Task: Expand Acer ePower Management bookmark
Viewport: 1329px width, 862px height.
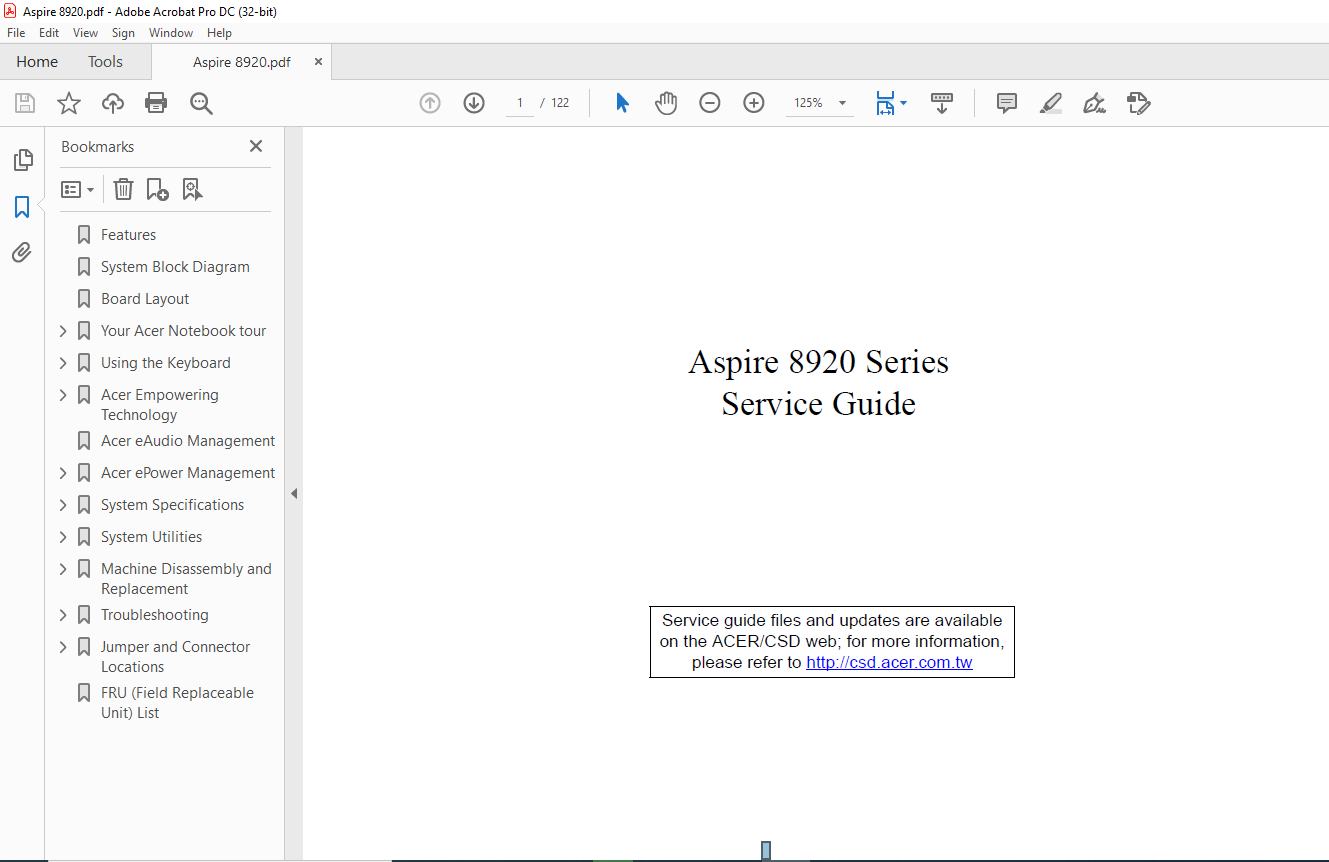Action: click(63, 473)
